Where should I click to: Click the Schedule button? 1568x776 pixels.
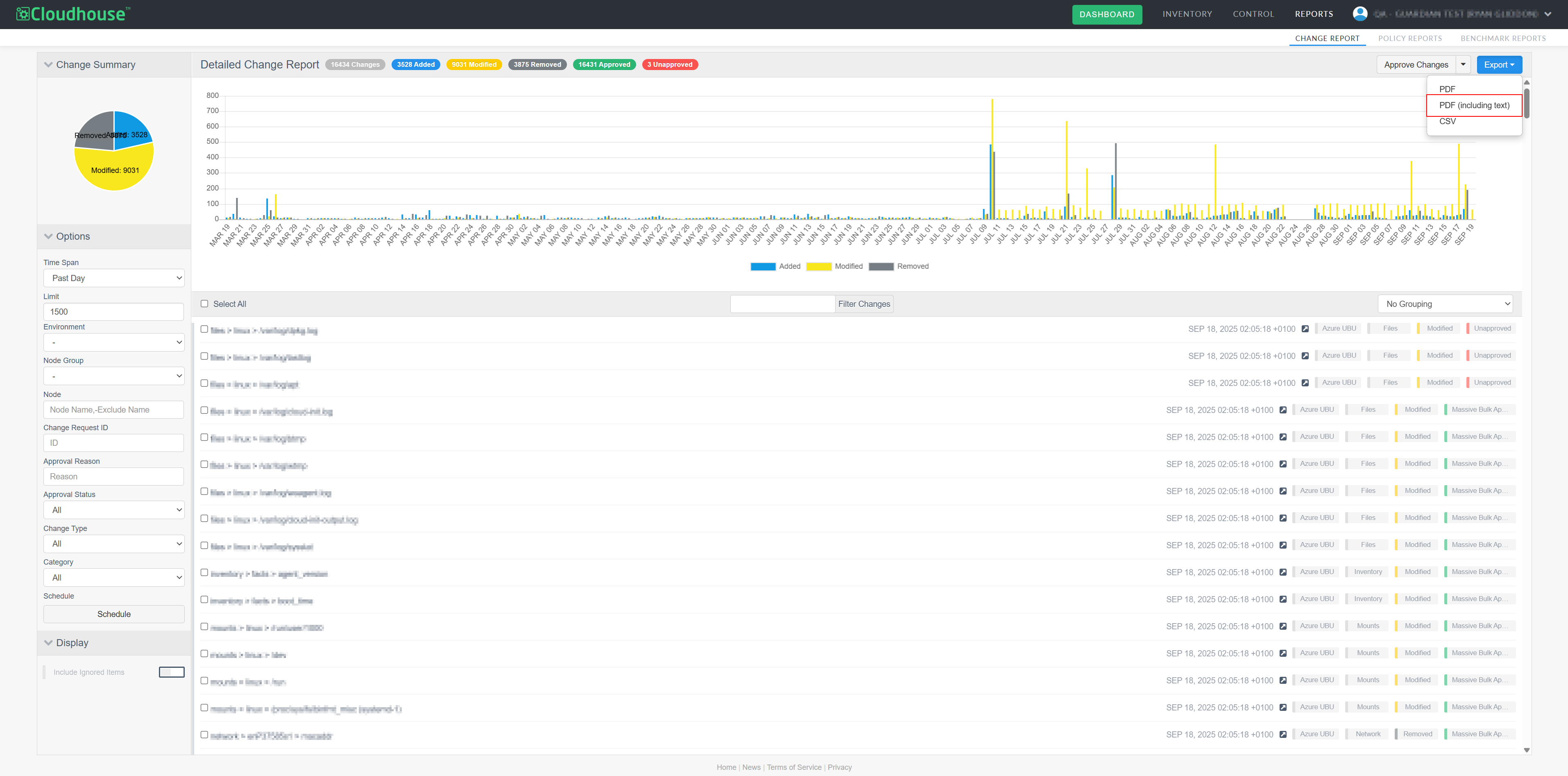tap(114, 614)
